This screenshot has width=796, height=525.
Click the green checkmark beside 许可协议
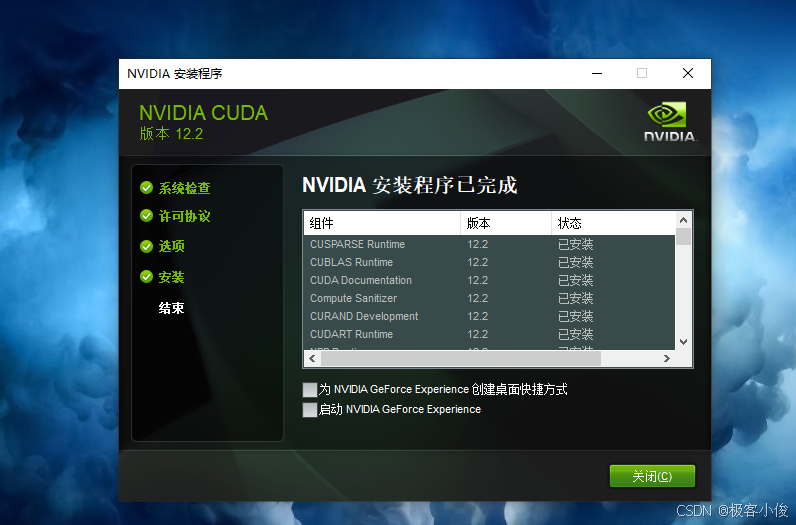pyautogui.click(x=146, y=216)
